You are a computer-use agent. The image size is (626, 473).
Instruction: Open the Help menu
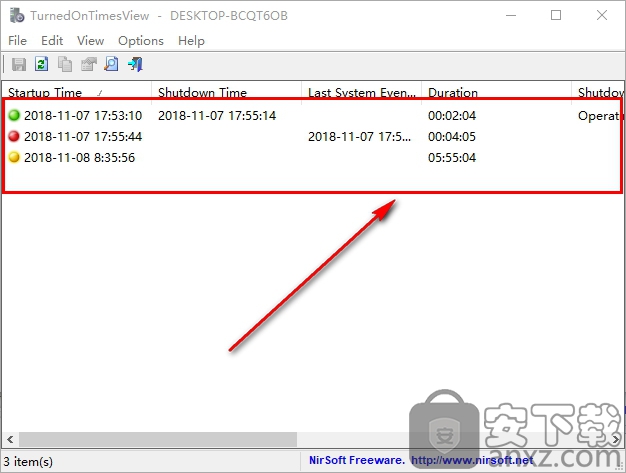pos(191,41)
